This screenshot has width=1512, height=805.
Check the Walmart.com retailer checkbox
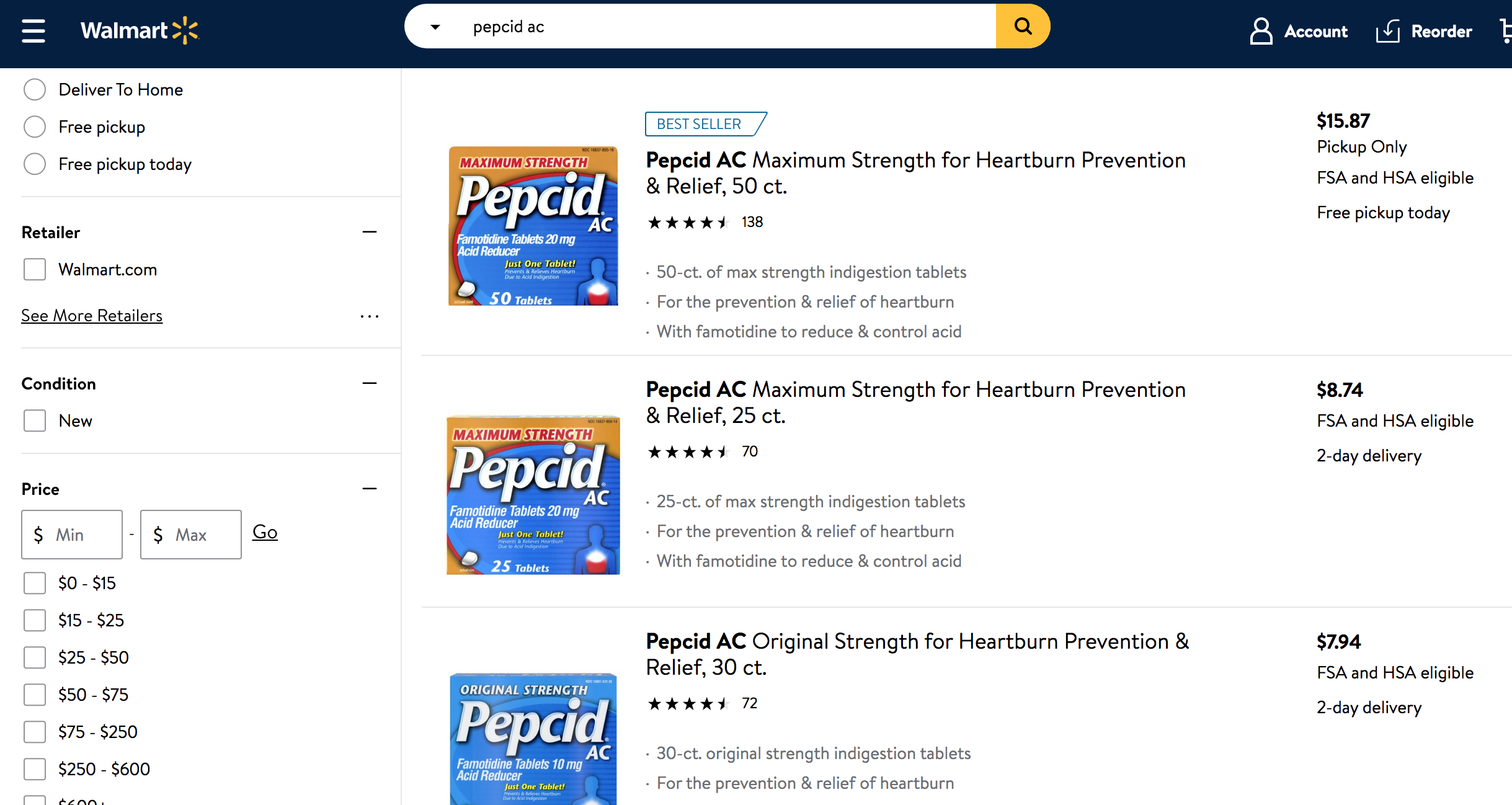coord(35,269)
